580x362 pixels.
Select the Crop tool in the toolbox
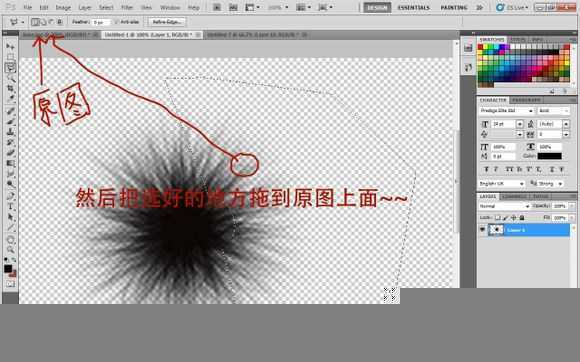[10, 89]
